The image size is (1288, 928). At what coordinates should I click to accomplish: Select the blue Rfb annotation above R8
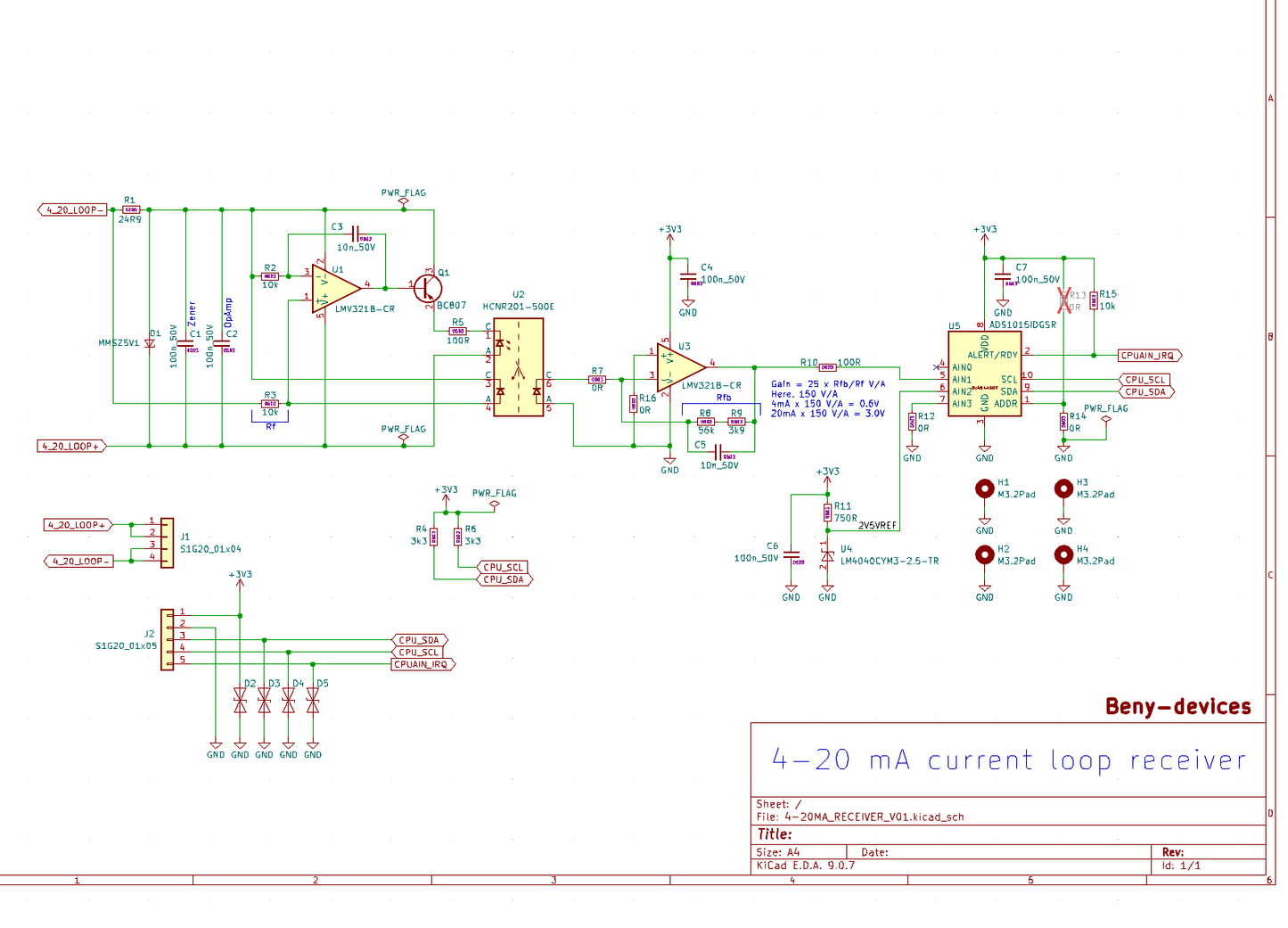724,398
